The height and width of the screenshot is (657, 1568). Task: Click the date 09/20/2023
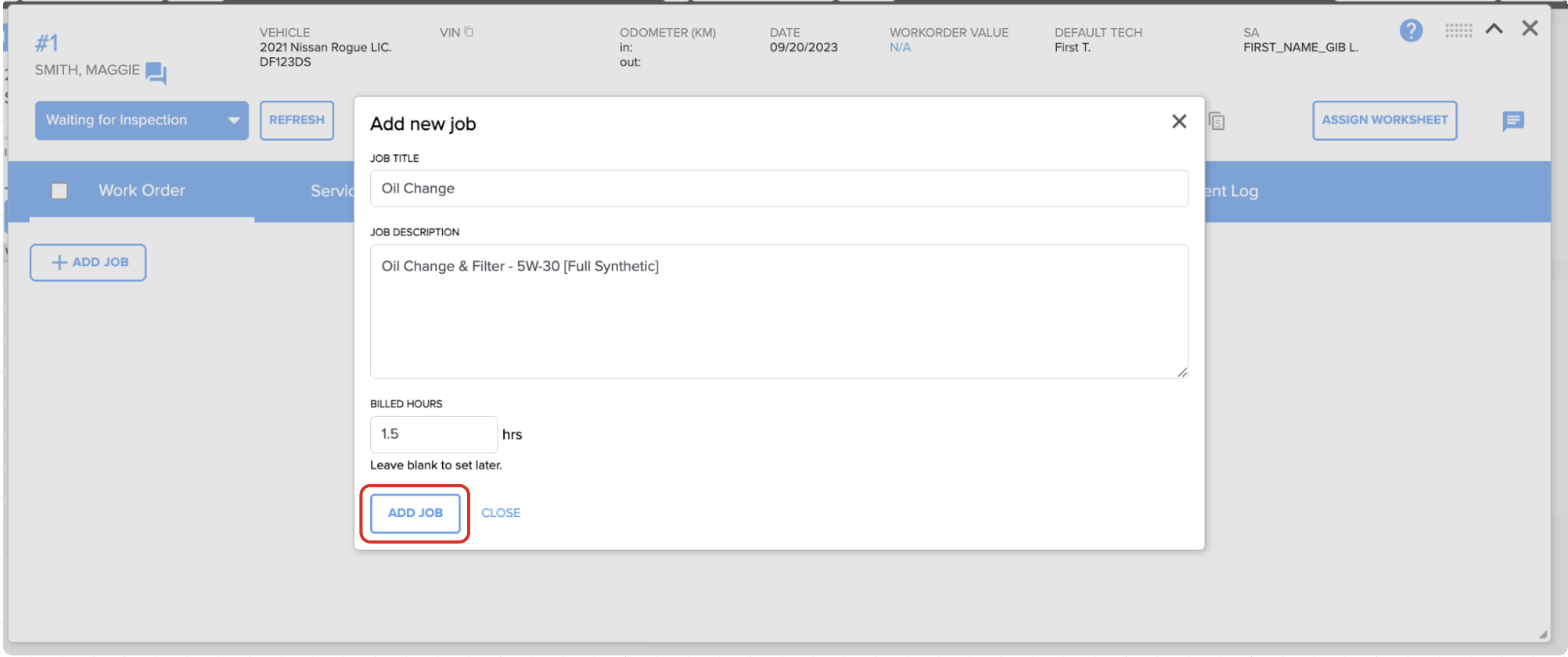coord(804,48)
